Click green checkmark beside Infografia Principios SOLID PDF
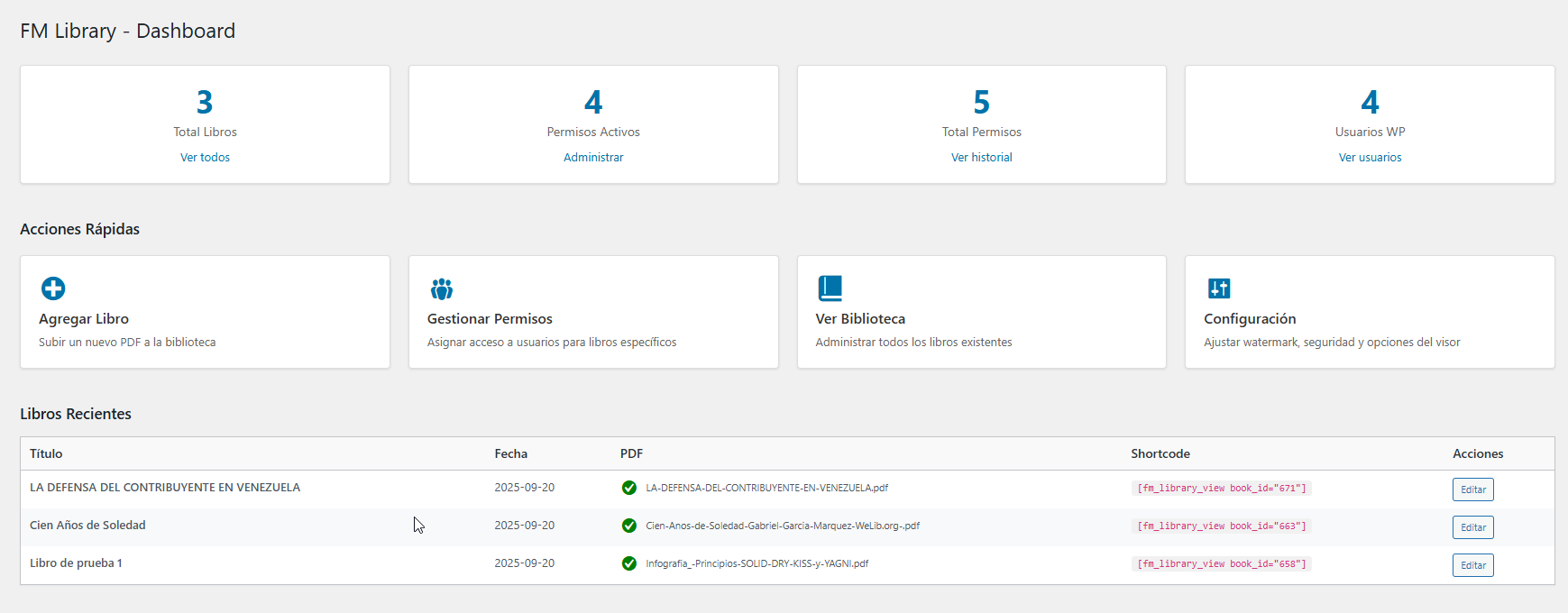The image size is (1568, 613). [x=629, y=563]
